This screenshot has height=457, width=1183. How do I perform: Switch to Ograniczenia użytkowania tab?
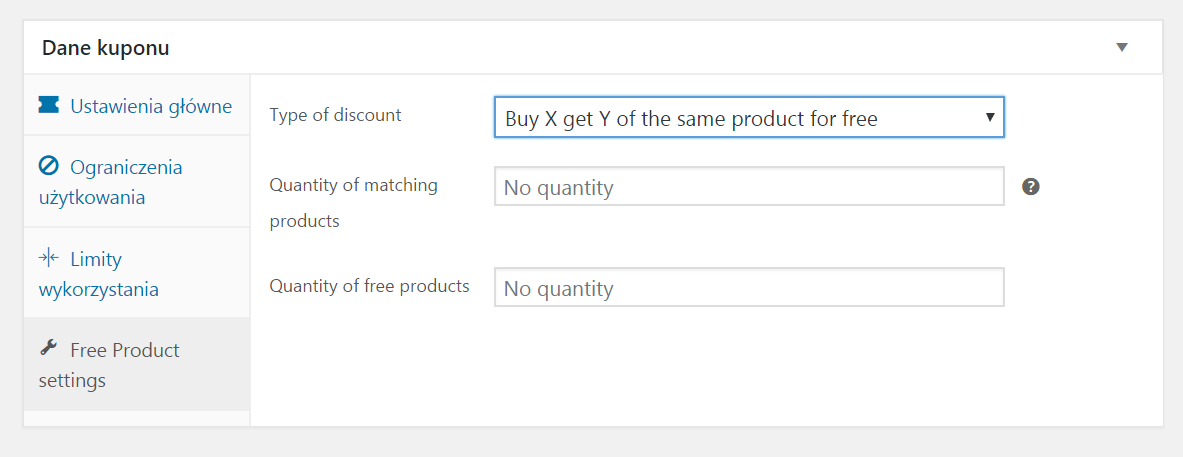(x=137, y=182)
